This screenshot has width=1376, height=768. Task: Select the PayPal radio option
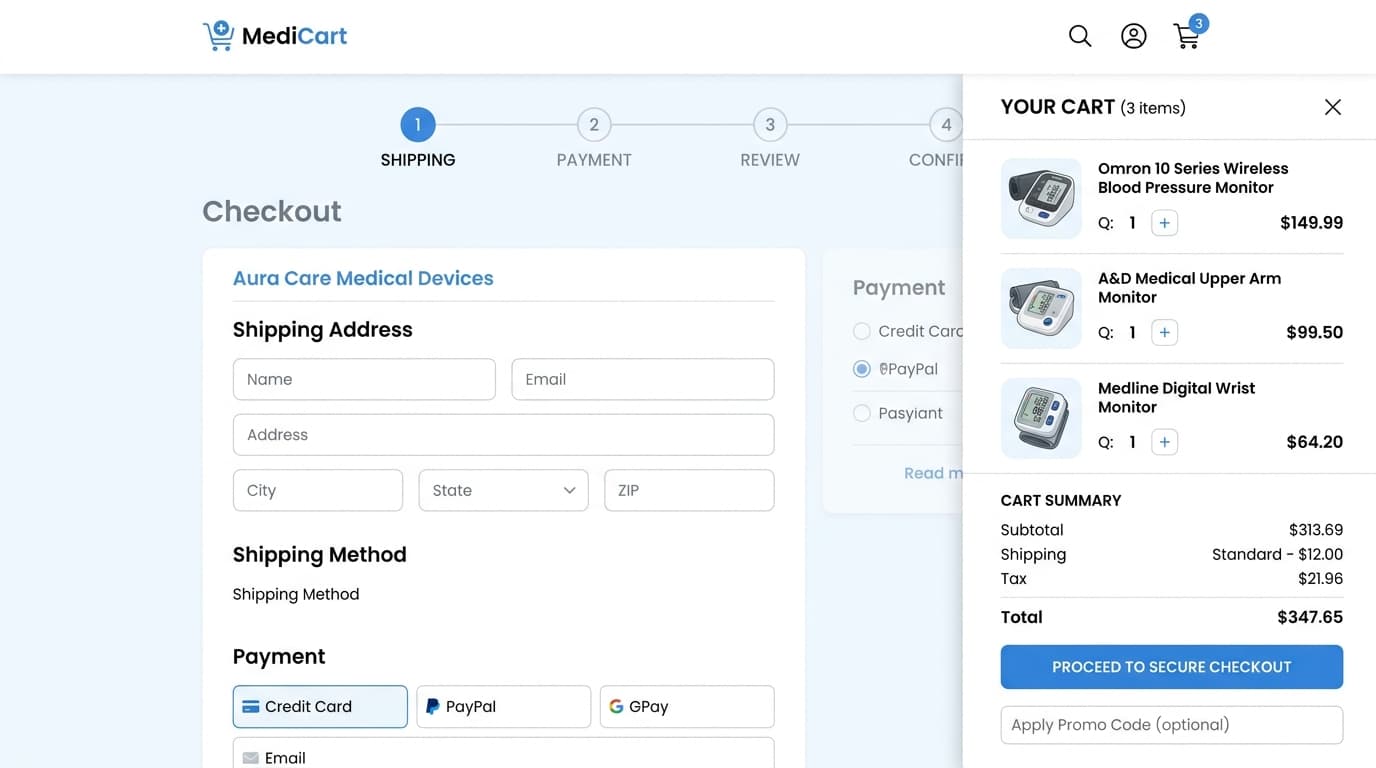tap(861, 369)
